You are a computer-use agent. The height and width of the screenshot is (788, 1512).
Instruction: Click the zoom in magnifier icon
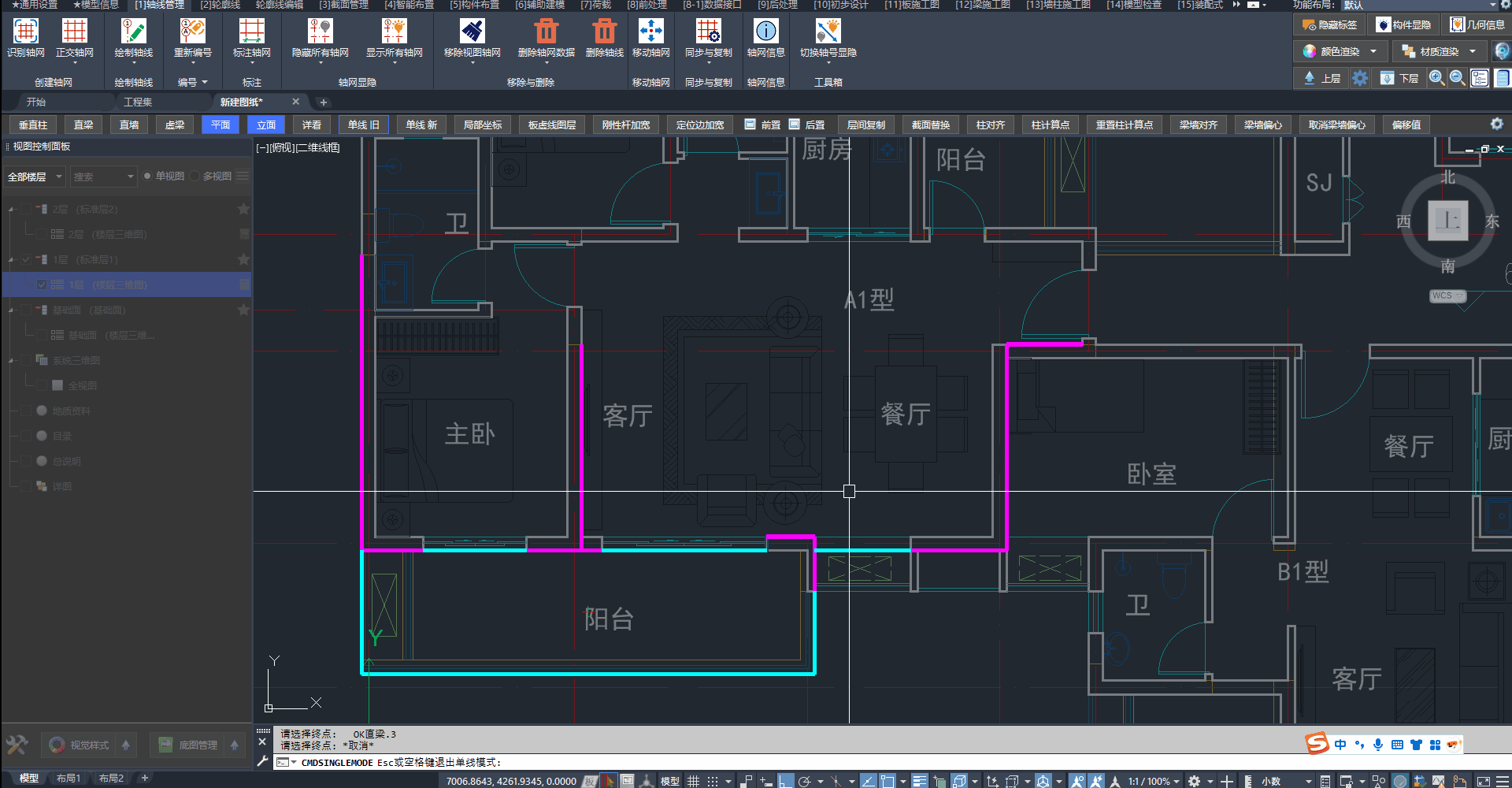[x=1436, y=78]
